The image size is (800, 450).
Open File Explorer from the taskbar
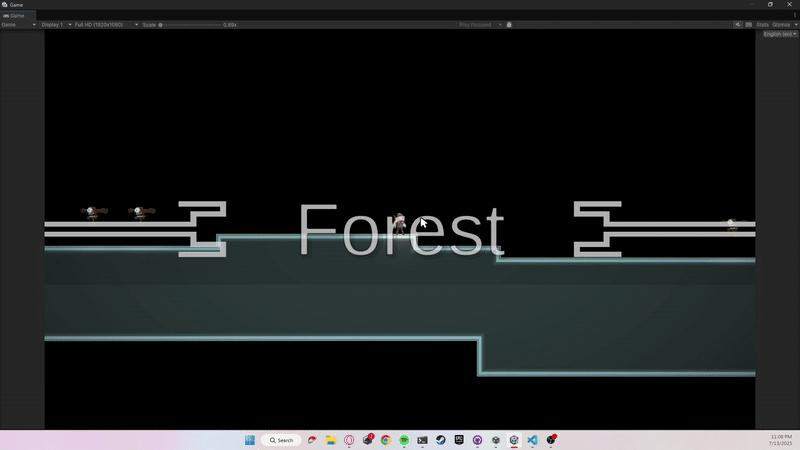331,440
